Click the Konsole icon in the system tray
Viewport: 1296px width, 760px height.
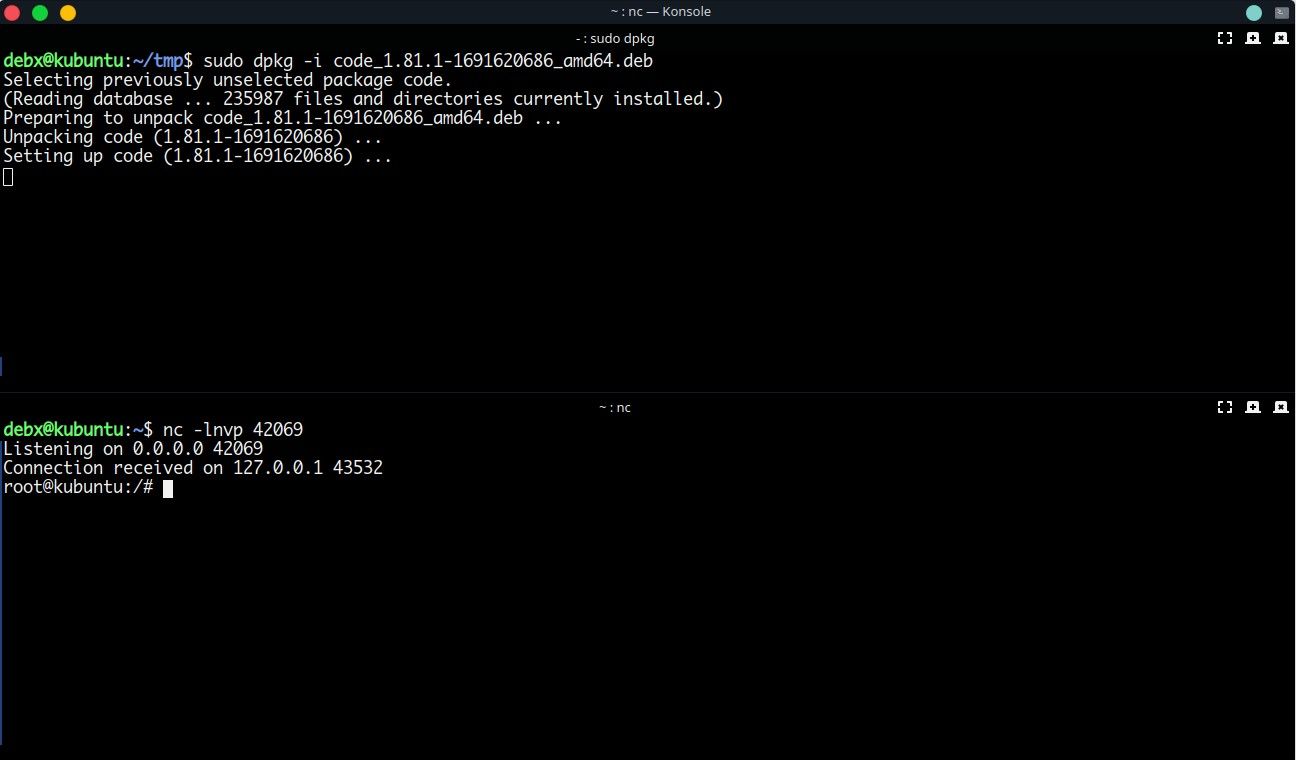tap(1281, 11)
